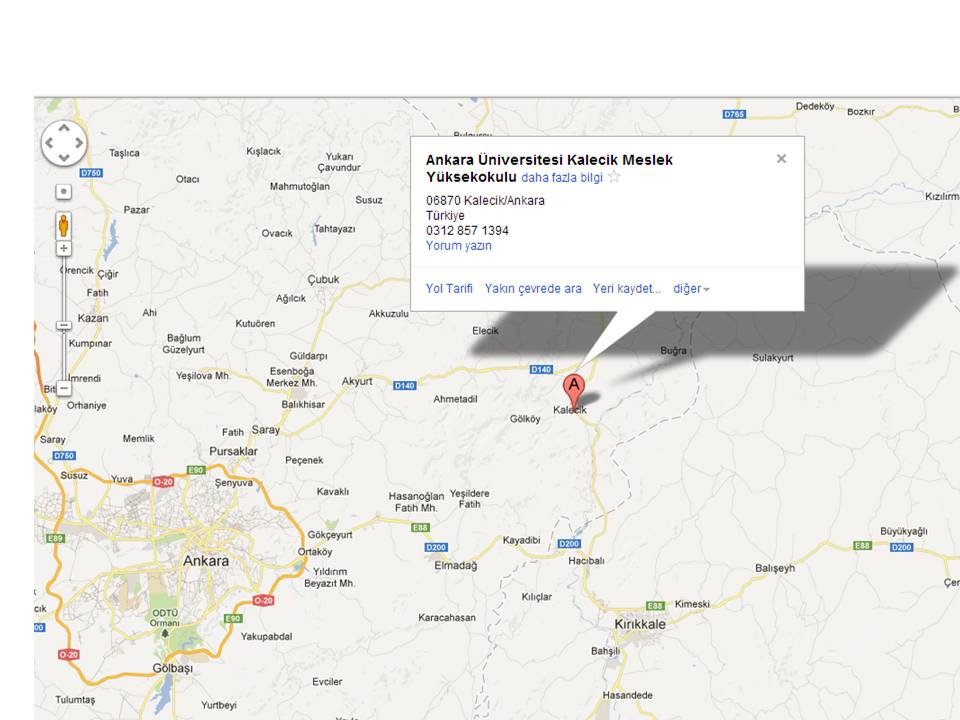Screen dimensions: 960x720
Task: Click the 'Ankara' city label
Action: [x=206, y=561]
